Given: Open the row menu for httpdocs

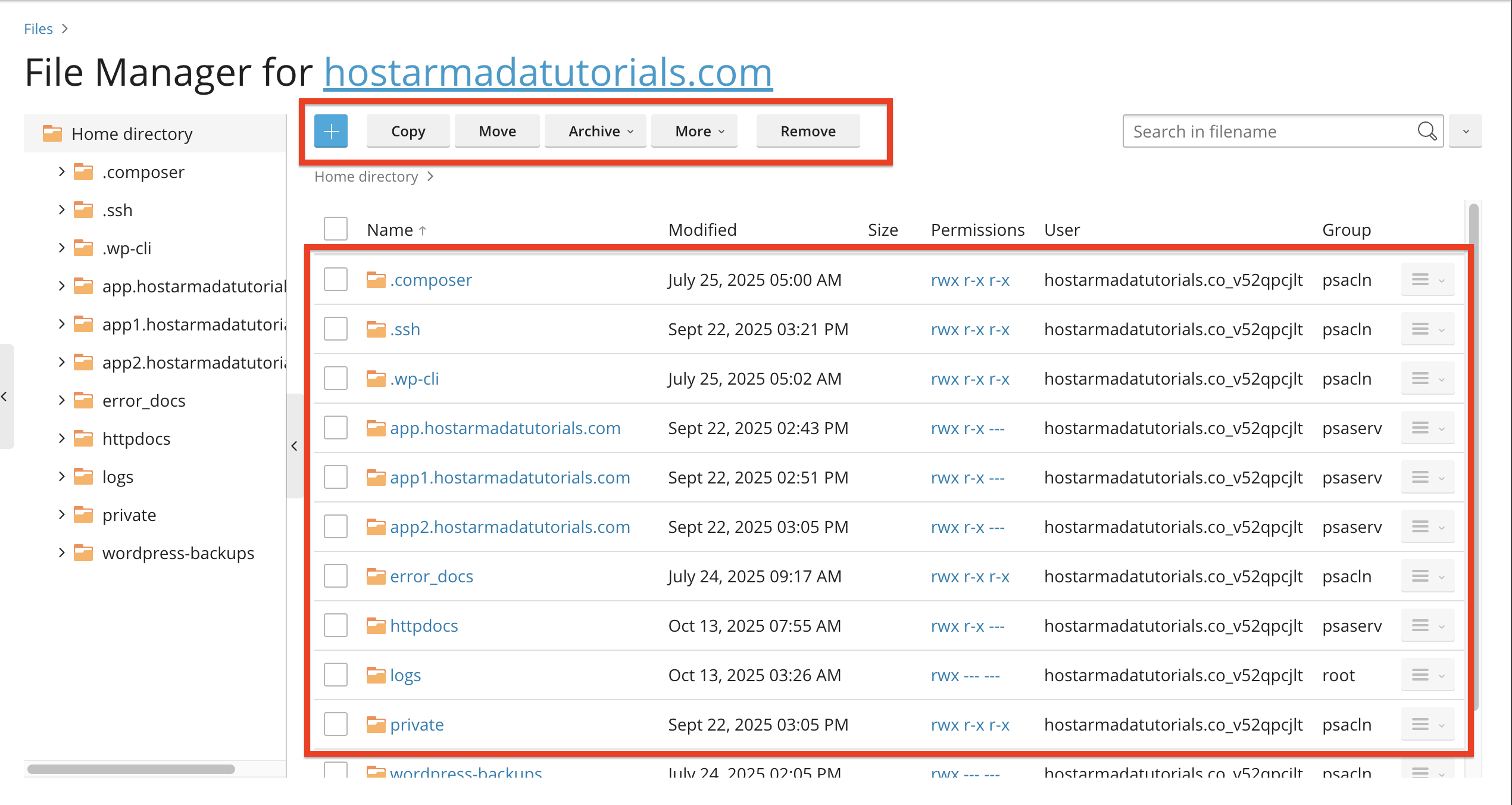Looking at the screenshot, I should (x=1427, y=626).
